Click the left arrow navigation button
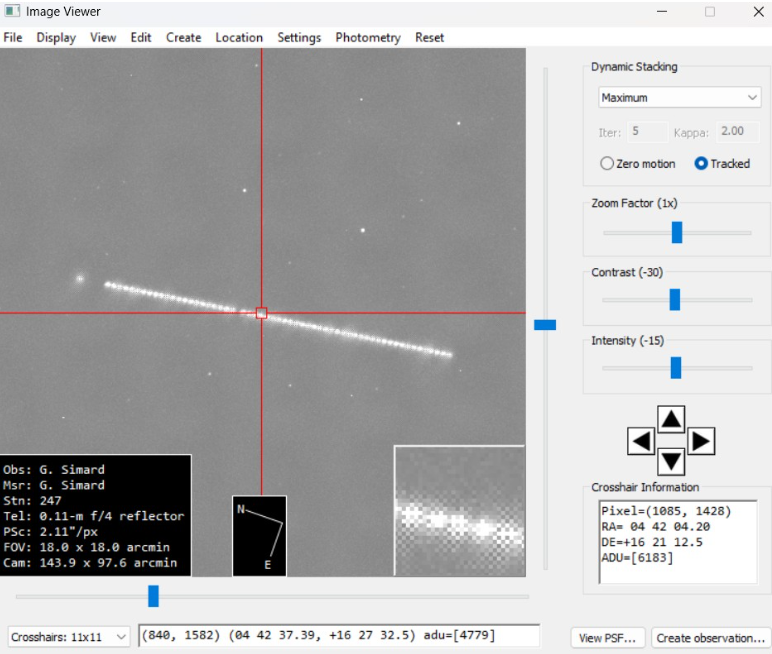The height and width of the screenshot is (654, 772). pos(641,440)
